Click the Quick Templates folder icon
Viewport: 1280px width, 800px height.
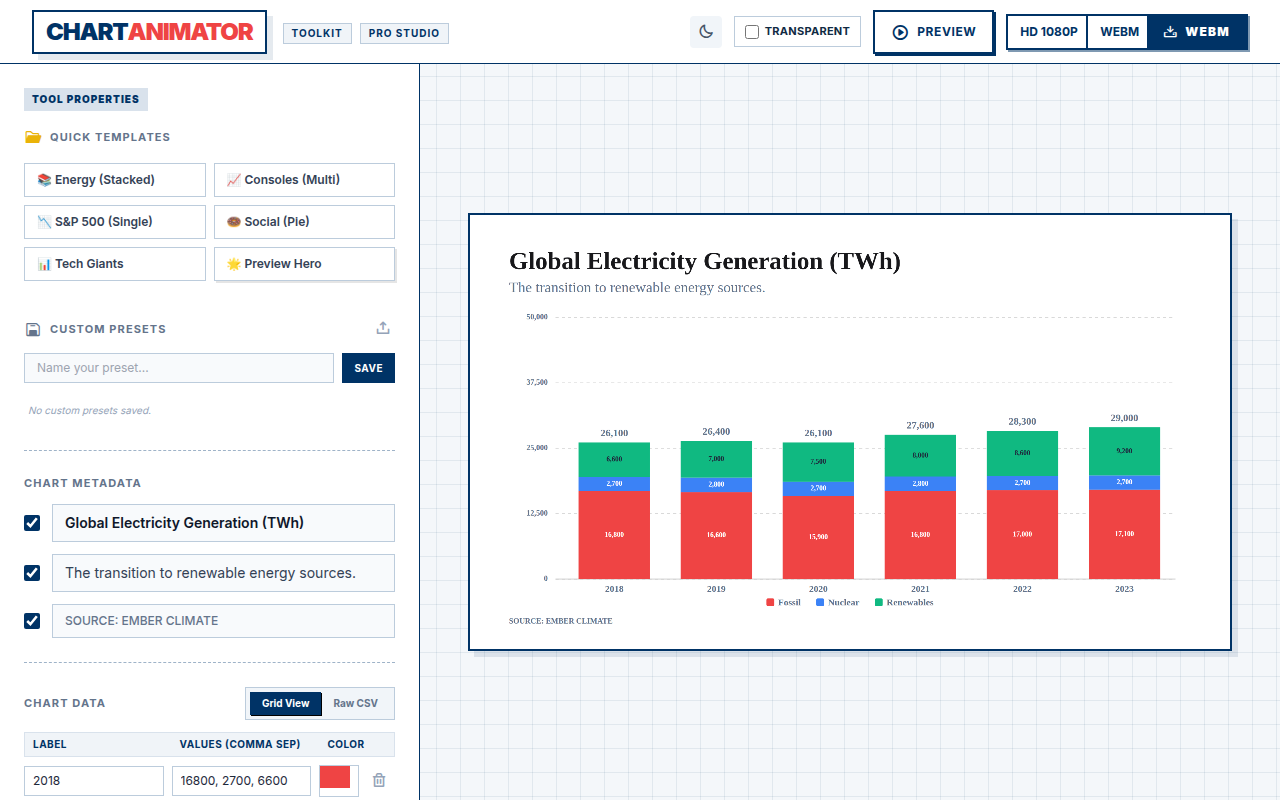(x=33, y=137)
